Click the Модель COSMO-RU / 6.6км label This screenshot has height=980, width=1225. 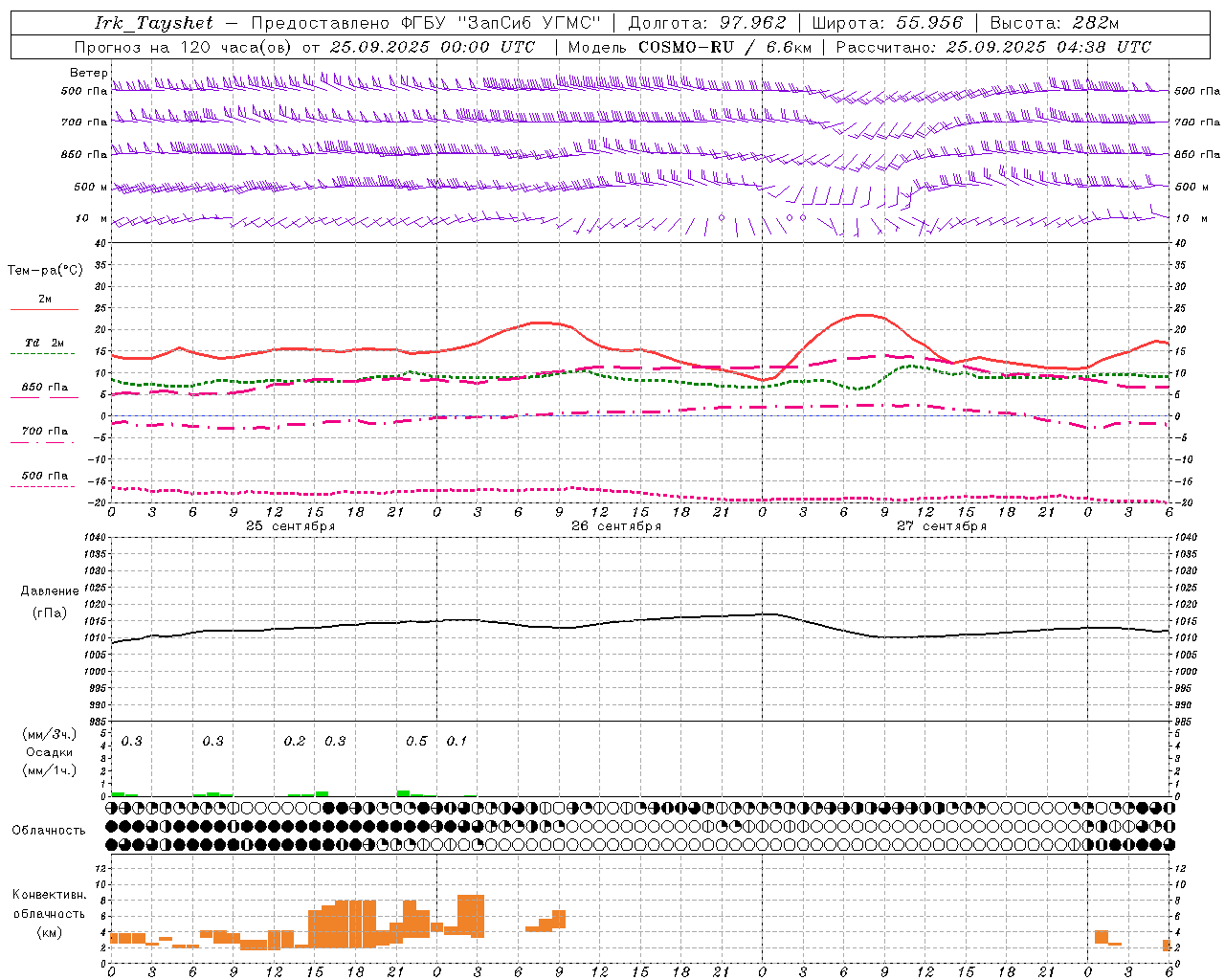[690, 47]
